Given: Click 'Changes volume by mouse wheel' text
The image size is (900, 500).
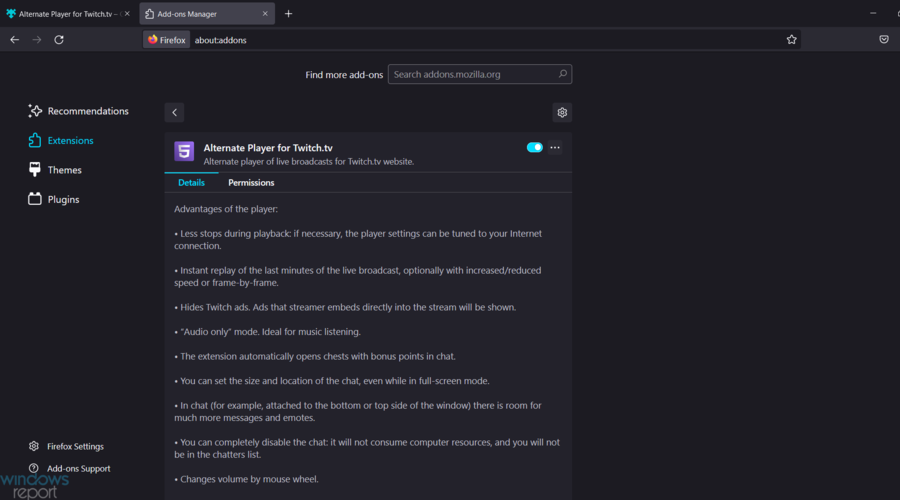Looking at the screenshot, I should tap(246, 479).
